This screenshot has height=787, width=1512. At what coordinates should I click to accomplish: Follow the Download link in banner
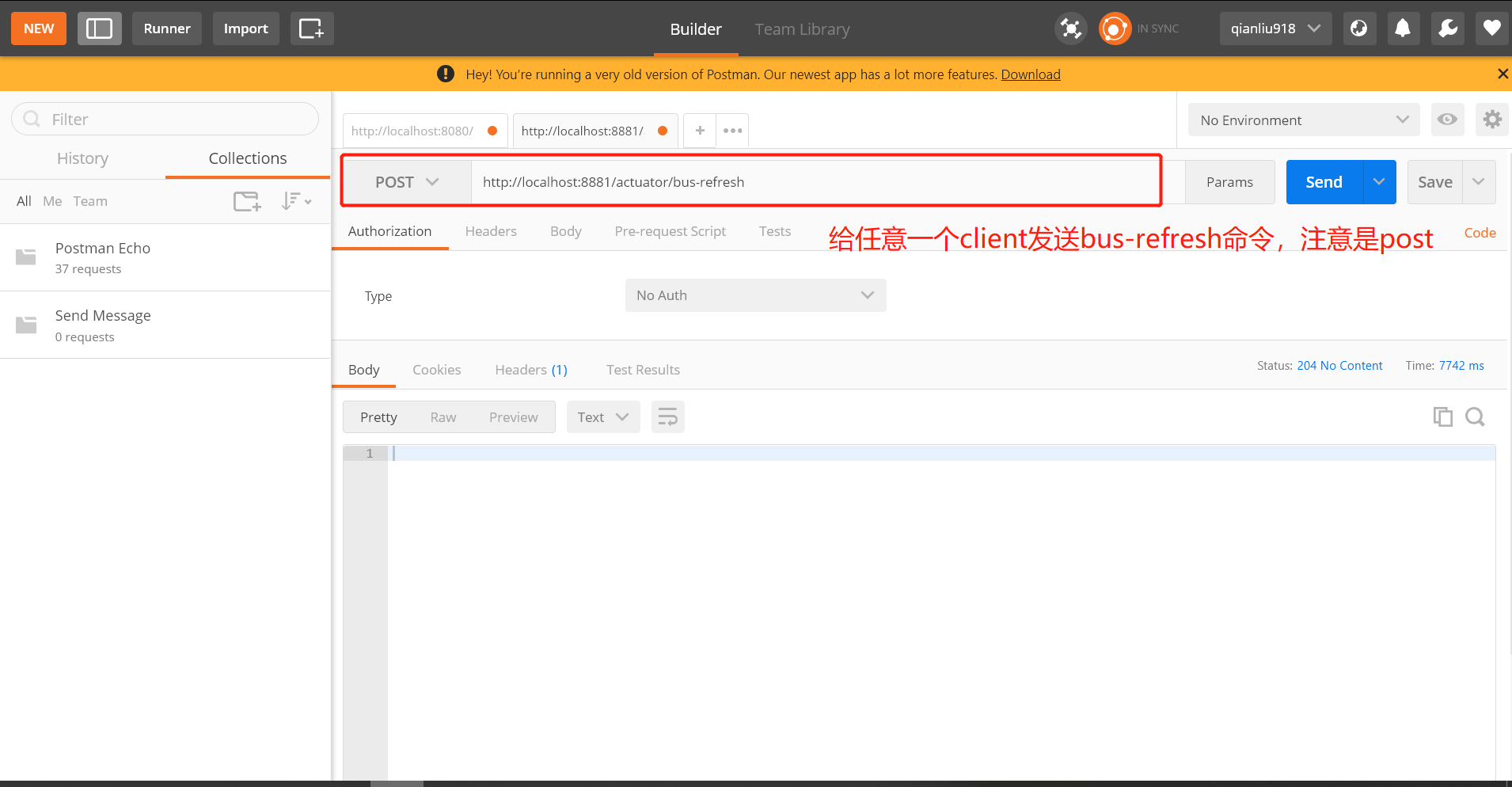click(x=1030, y=74)
